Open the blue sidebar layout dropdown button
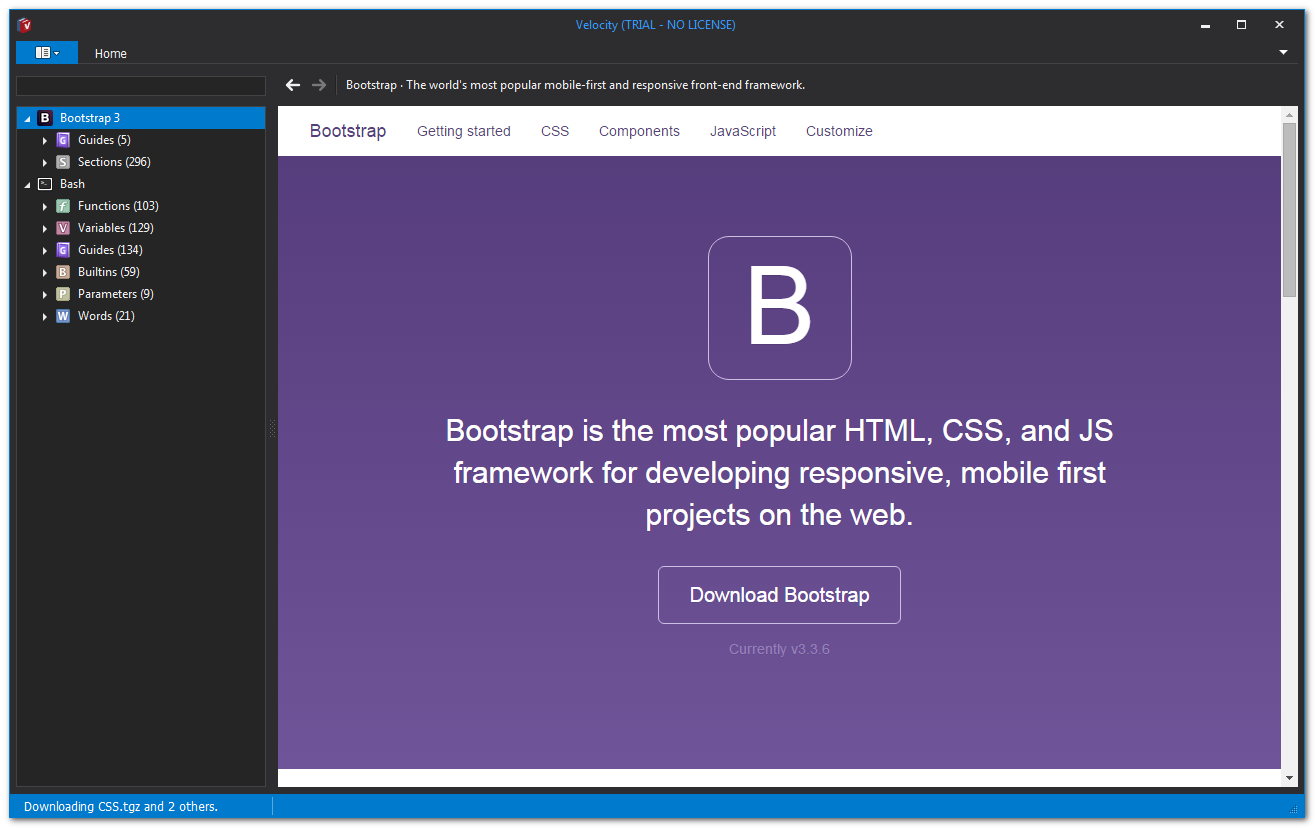1315x828 pixels. click(47, 53)
